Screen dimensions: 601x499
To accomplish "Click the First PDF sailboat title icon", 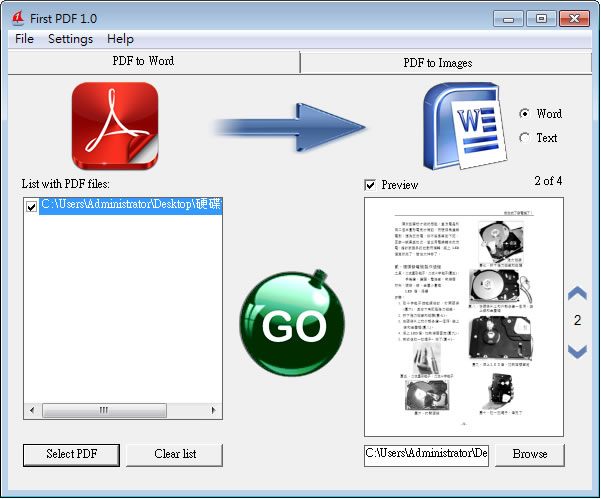I will pyautogui.click(x=18, y=18).
